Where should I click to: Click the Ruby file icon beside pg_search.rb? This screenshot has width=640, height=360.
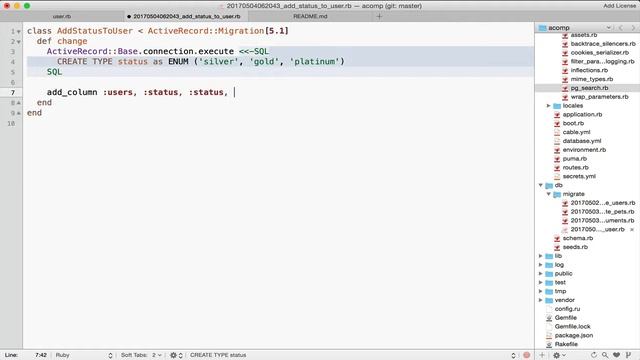tap(565, 88)
